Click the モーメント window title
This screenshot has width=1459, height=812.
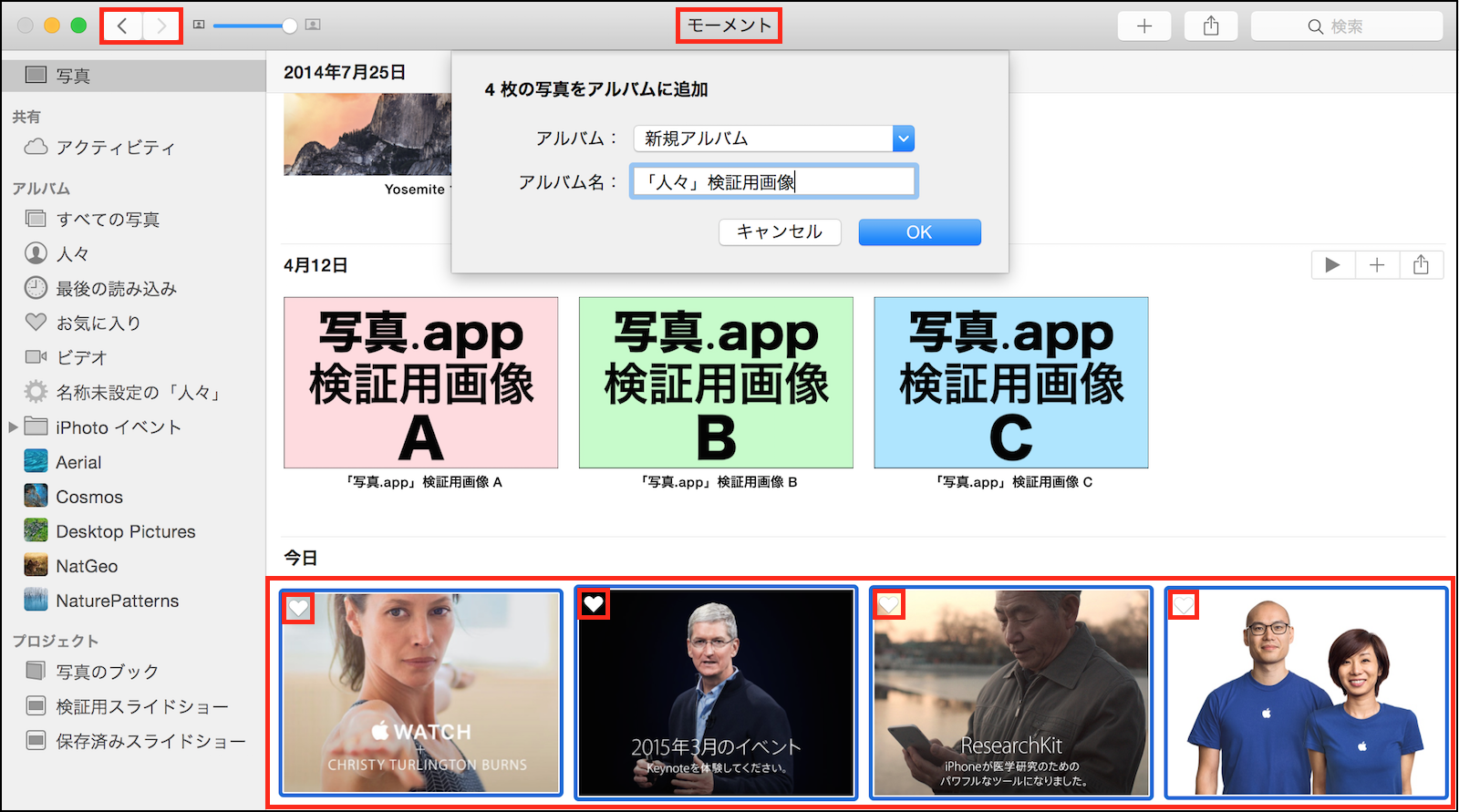(x=729, y=26)
